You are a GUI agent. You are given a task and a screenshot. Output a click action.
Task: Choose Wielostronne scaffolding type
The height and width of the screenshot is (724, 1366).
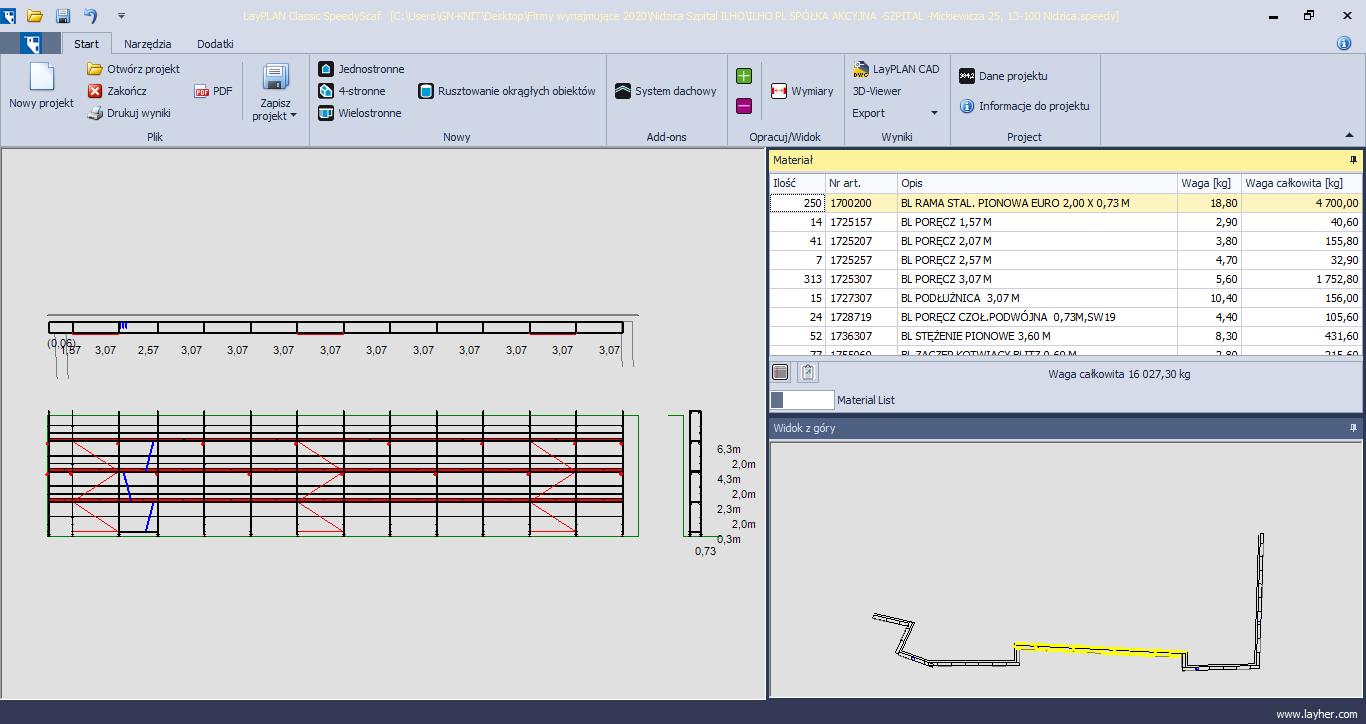click(x=326, y=113)
